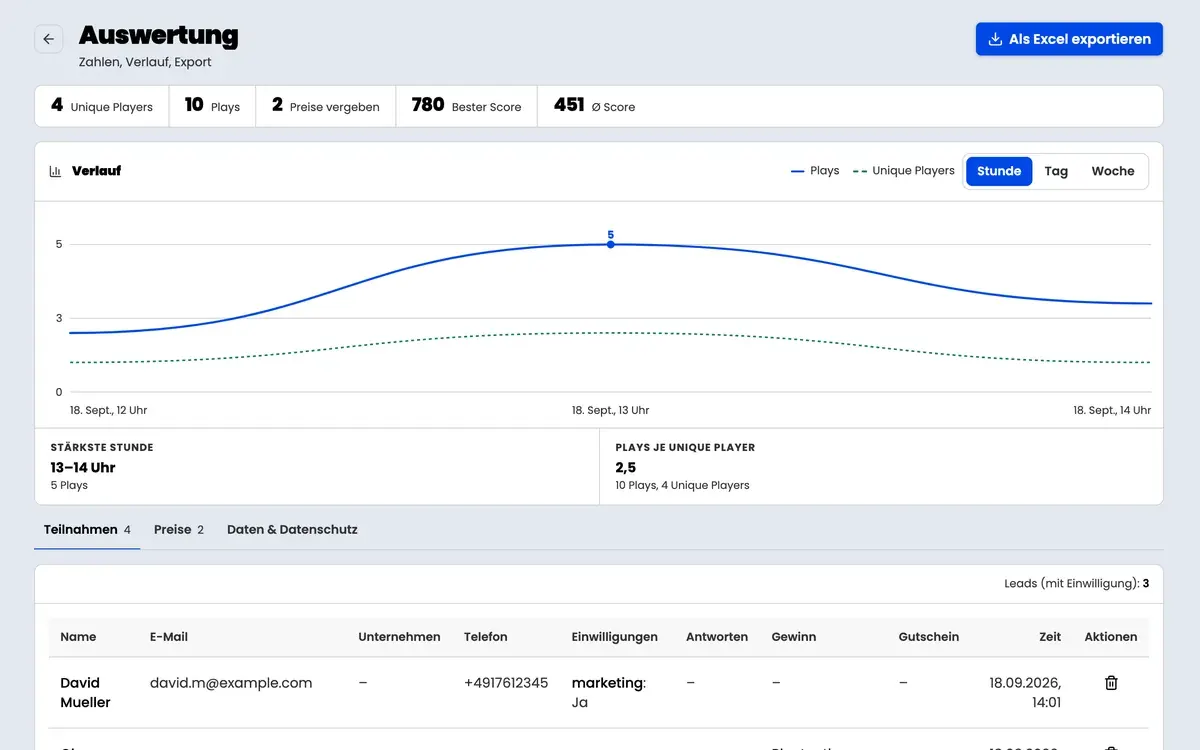The width and height of the screenshot is (1200, 750).
Task: Delete David Mueller's entry with the trash icon
Action: click(1111, 683)
